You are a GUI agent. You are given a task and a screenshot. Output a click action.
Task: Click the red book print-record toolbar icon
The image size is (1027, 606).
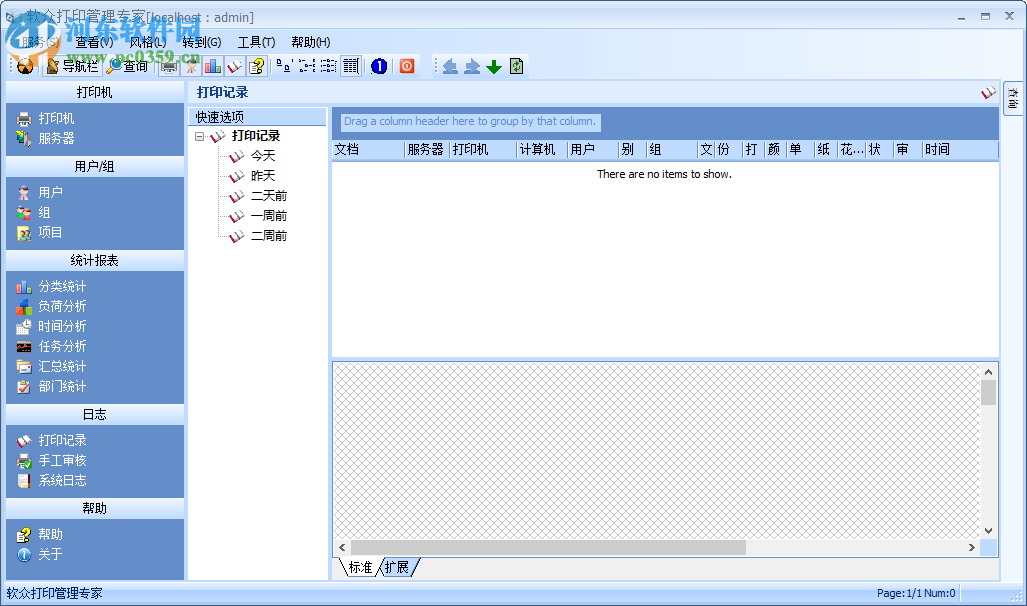[234, 66]
